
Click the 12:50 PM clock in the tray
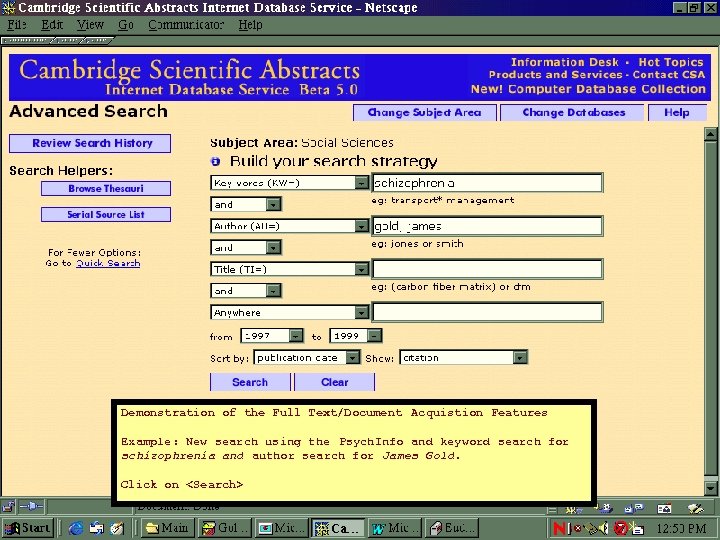tap(681, 529)
